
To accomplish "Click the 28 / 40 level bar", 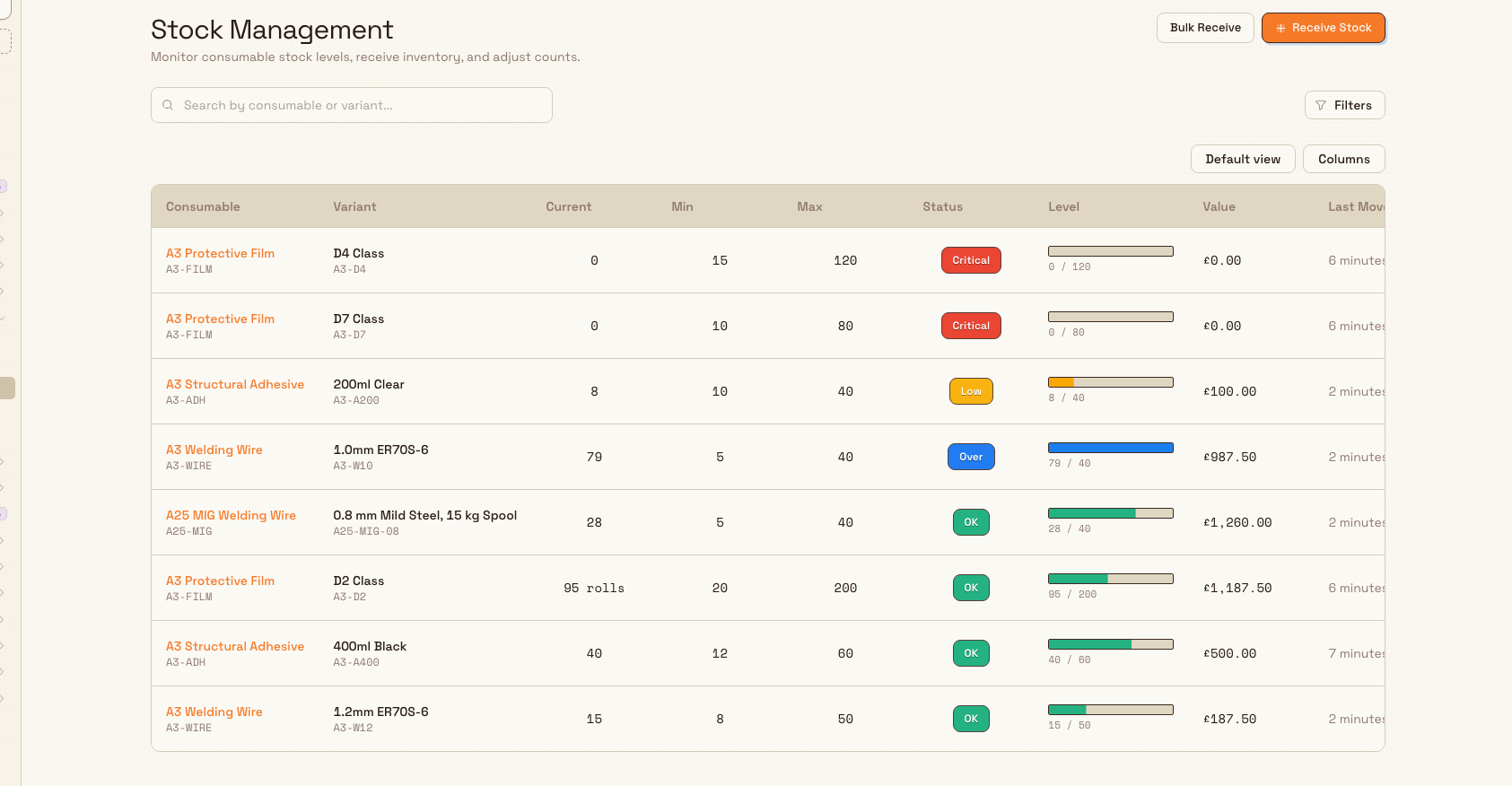I will 1111,513.
